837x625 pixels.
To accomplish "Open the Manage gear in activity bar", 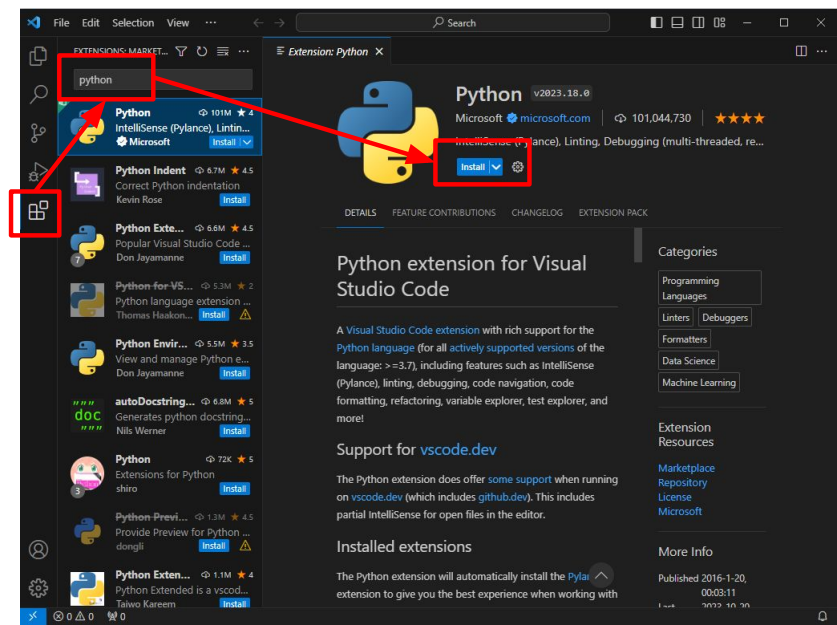I will pos(38,588).
